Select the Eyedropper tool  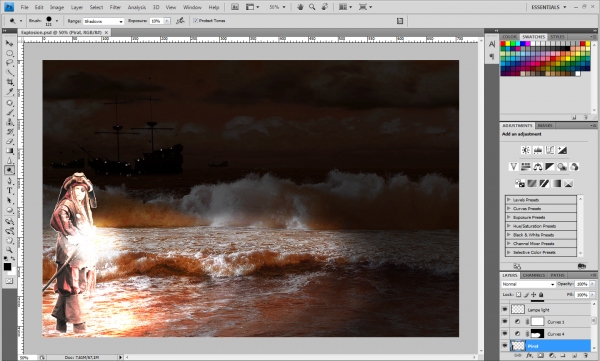coord(10,91)
